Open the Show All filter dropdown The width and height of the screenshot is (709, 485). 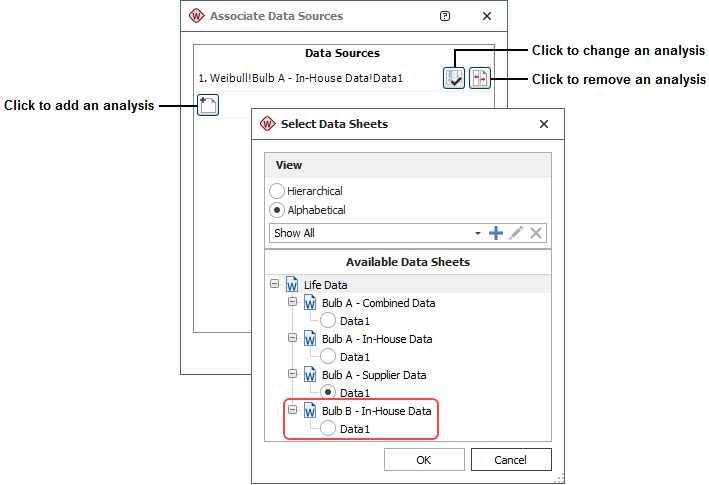click(x=478, y=233)
